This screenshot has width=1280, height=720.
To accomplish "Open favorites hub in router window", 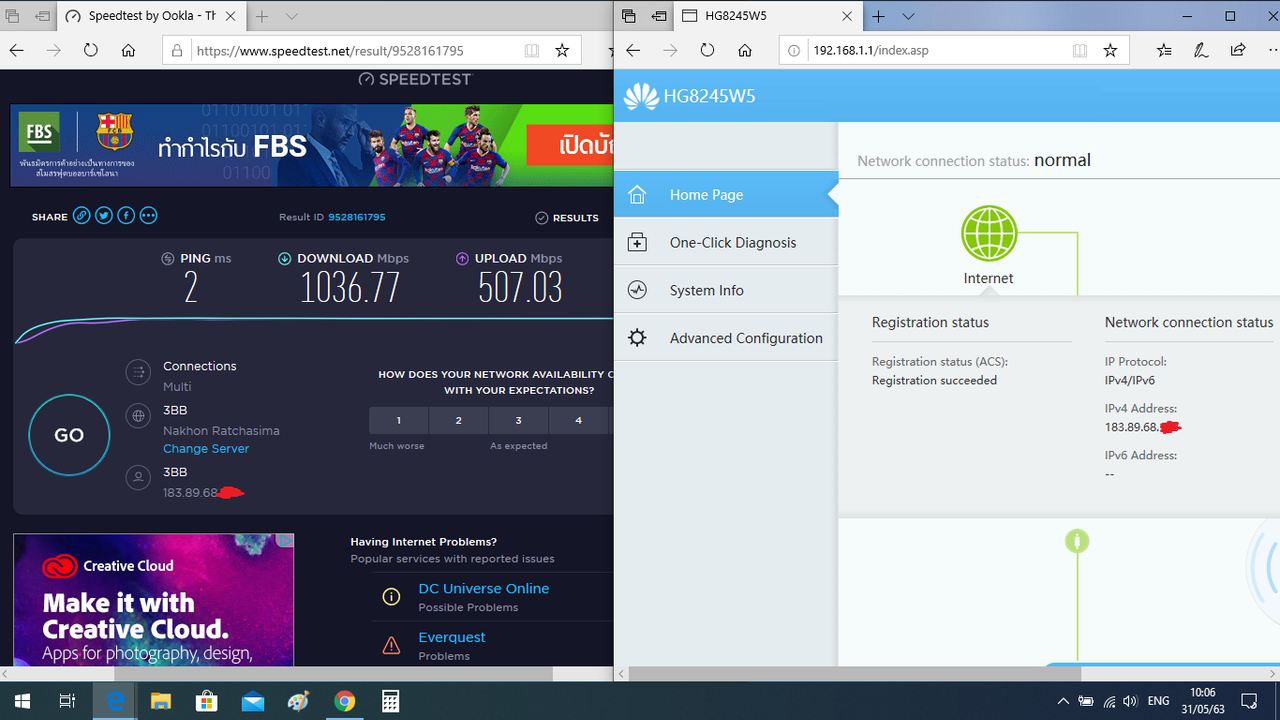I will point(1164,50).
